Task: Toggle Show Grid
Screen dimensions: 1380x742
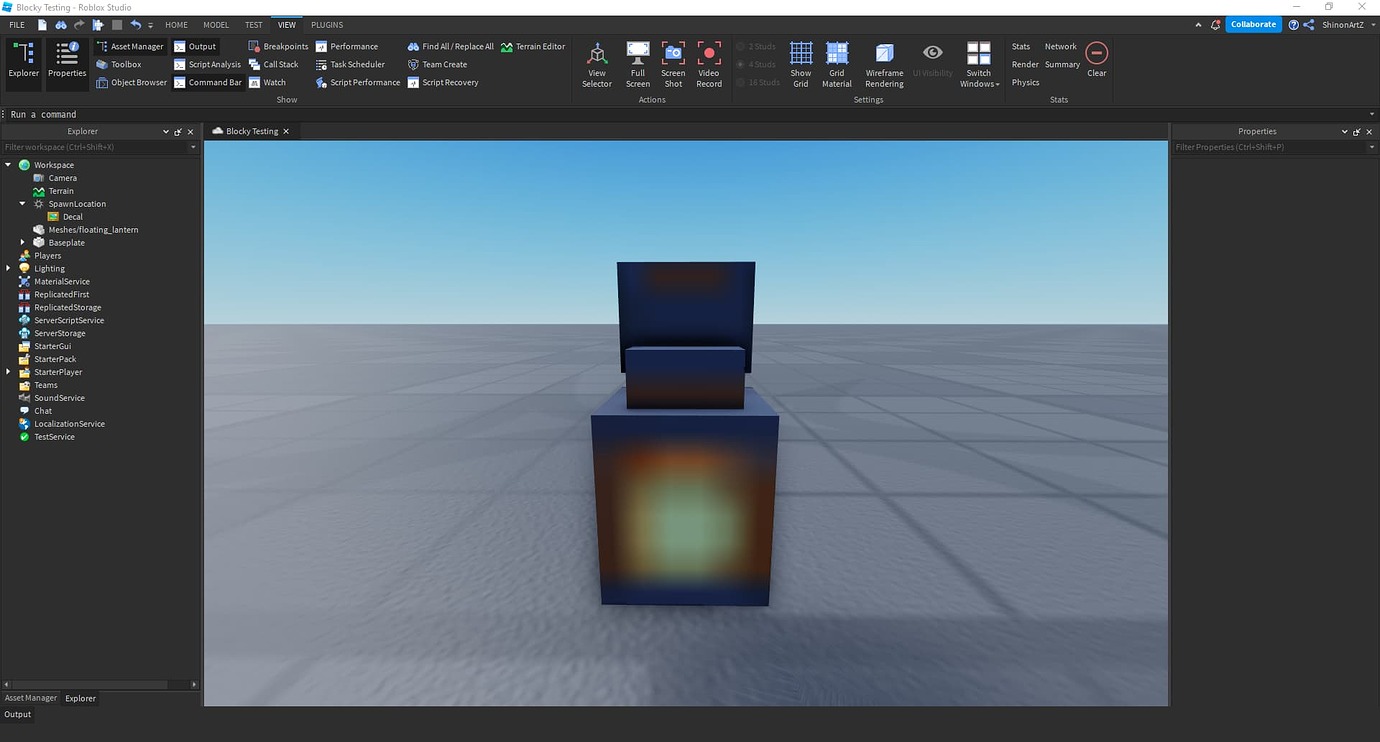Action: [801, 65]
